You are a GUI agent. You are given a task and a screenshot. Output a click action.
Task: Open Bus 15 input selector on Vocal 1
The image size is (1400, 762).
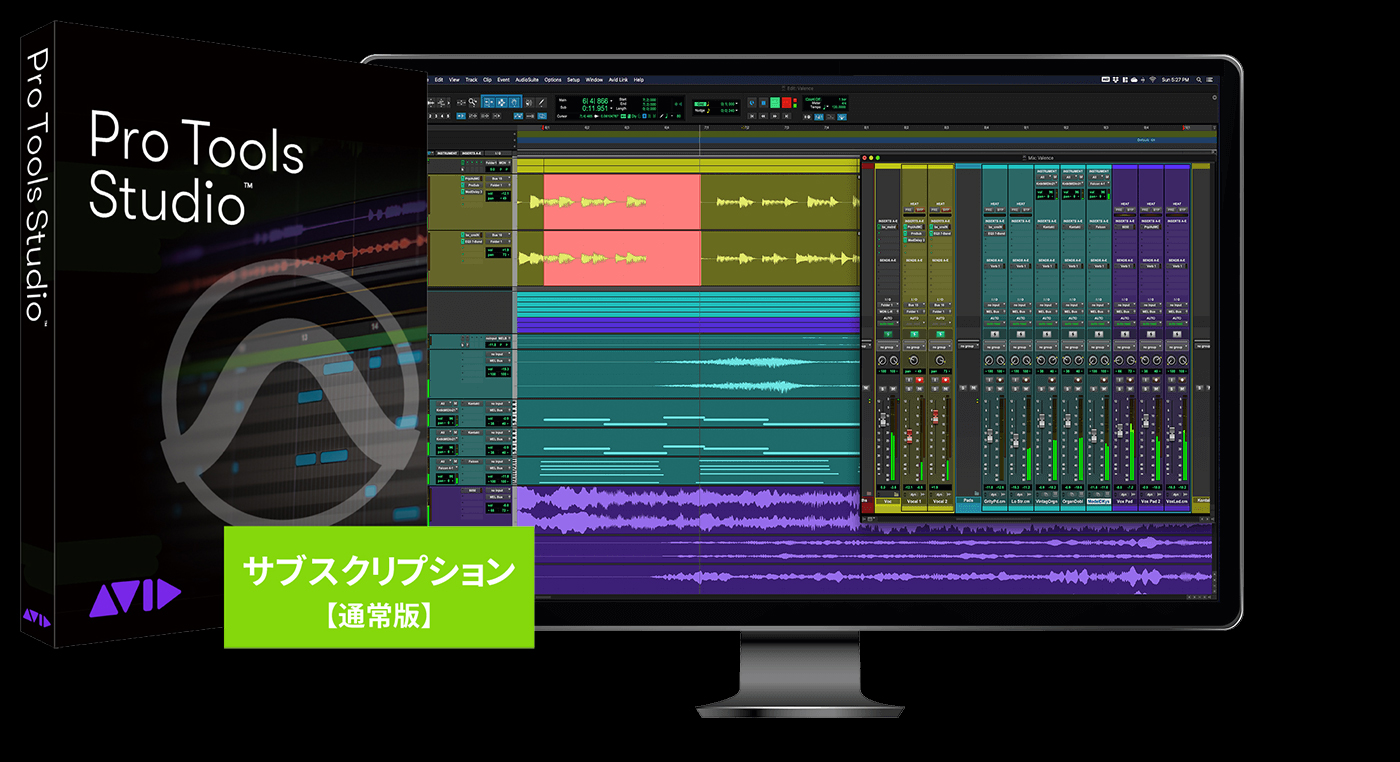(x=914, y=305)
